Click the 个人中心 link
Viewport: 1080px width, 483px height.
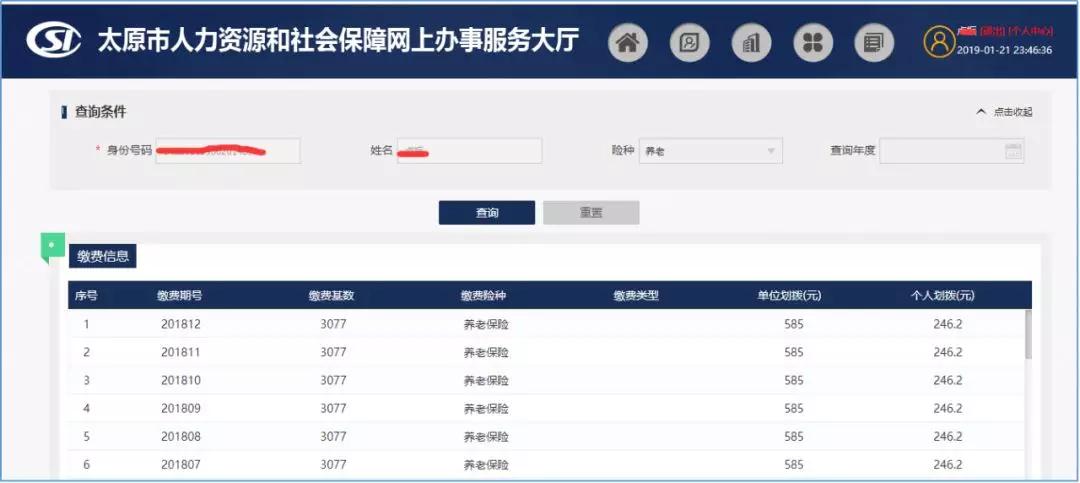point(1030,32)
